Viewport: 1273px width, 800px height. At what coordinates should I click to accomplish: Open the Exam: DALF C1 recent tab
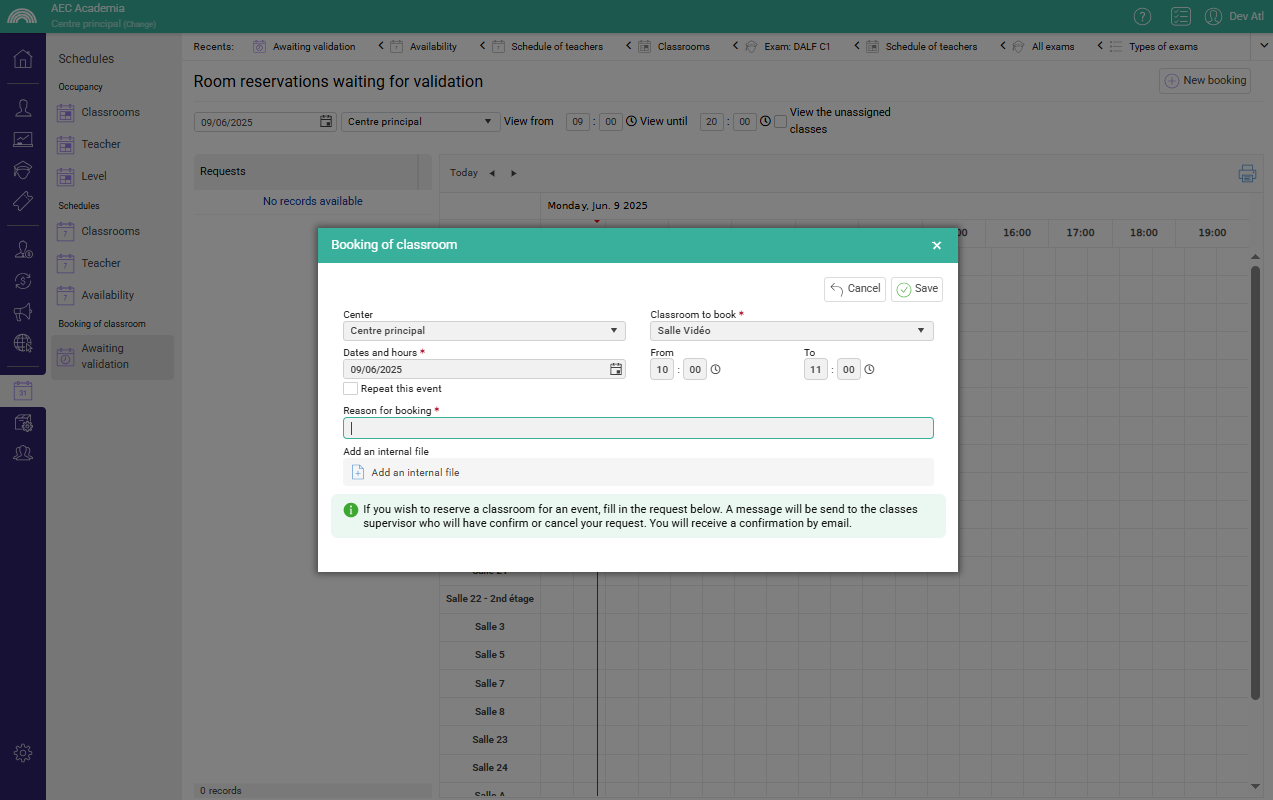click(787, 46)
